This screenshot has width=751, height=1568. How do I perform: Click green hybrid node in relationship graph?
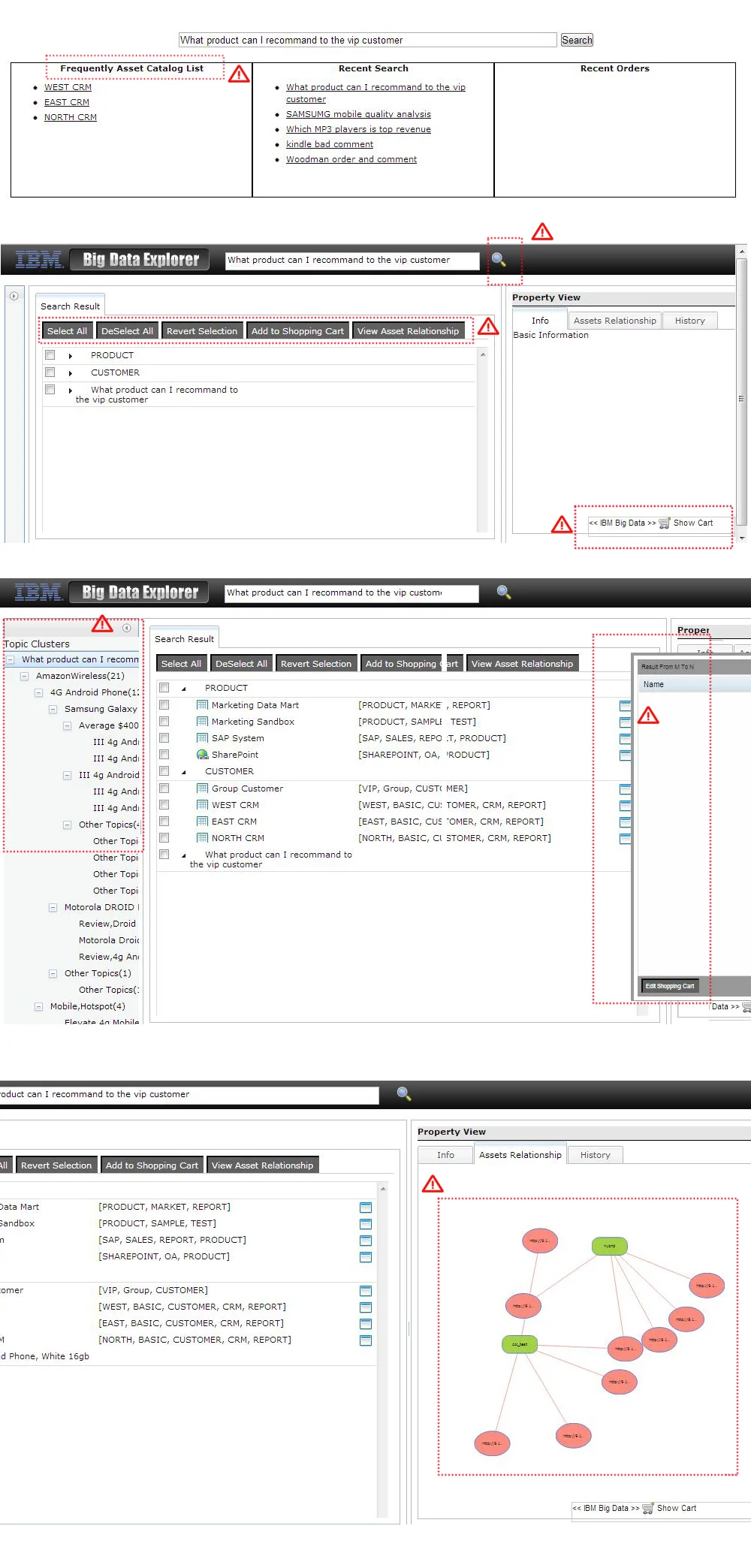coord(609,1246)
